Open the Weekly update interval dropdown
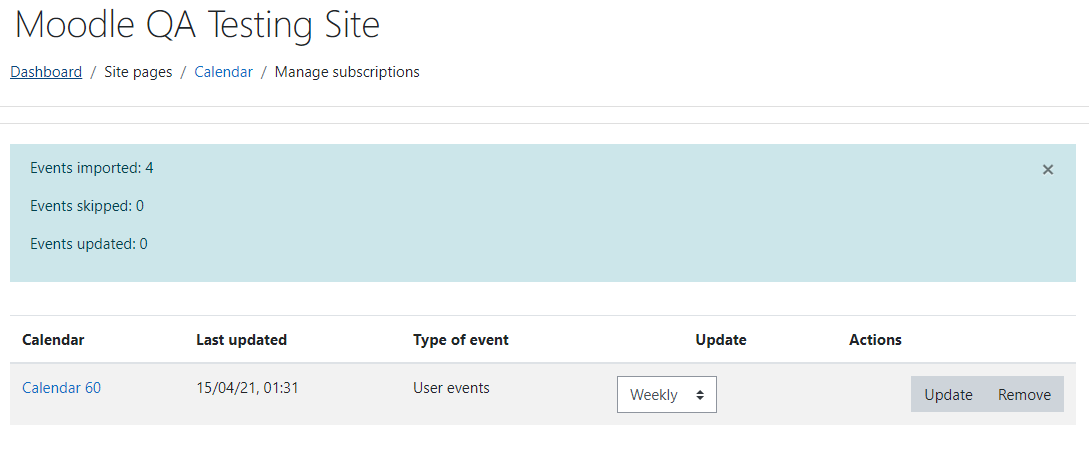 pos(667,395)
